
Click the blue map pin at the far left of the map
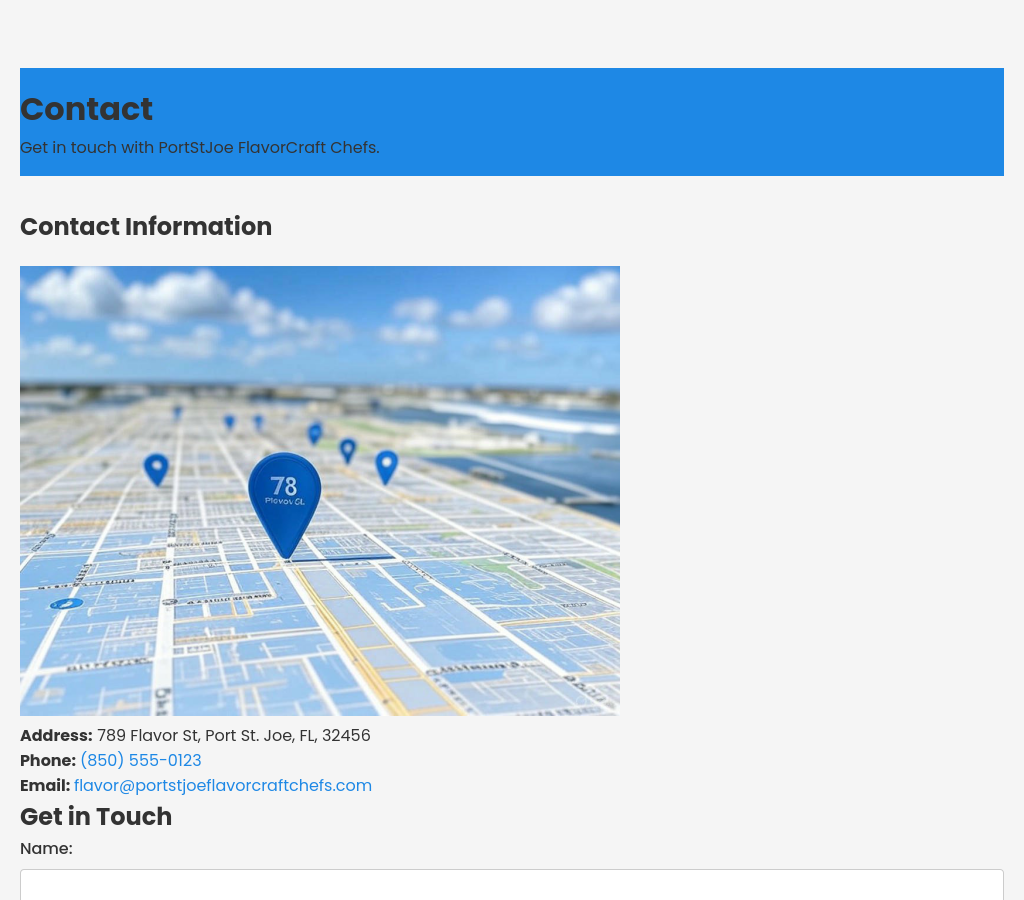[x=156, y=468]
